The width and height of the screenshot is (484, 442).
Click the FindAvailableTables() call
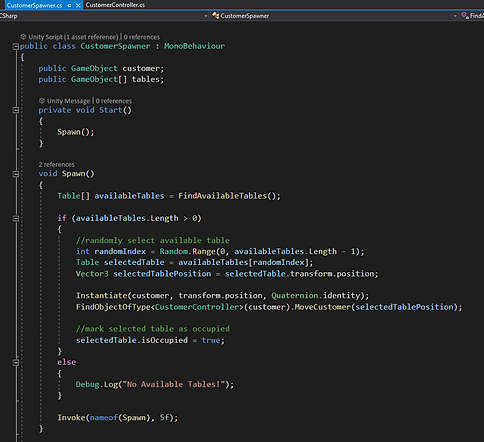pos(229,196)
